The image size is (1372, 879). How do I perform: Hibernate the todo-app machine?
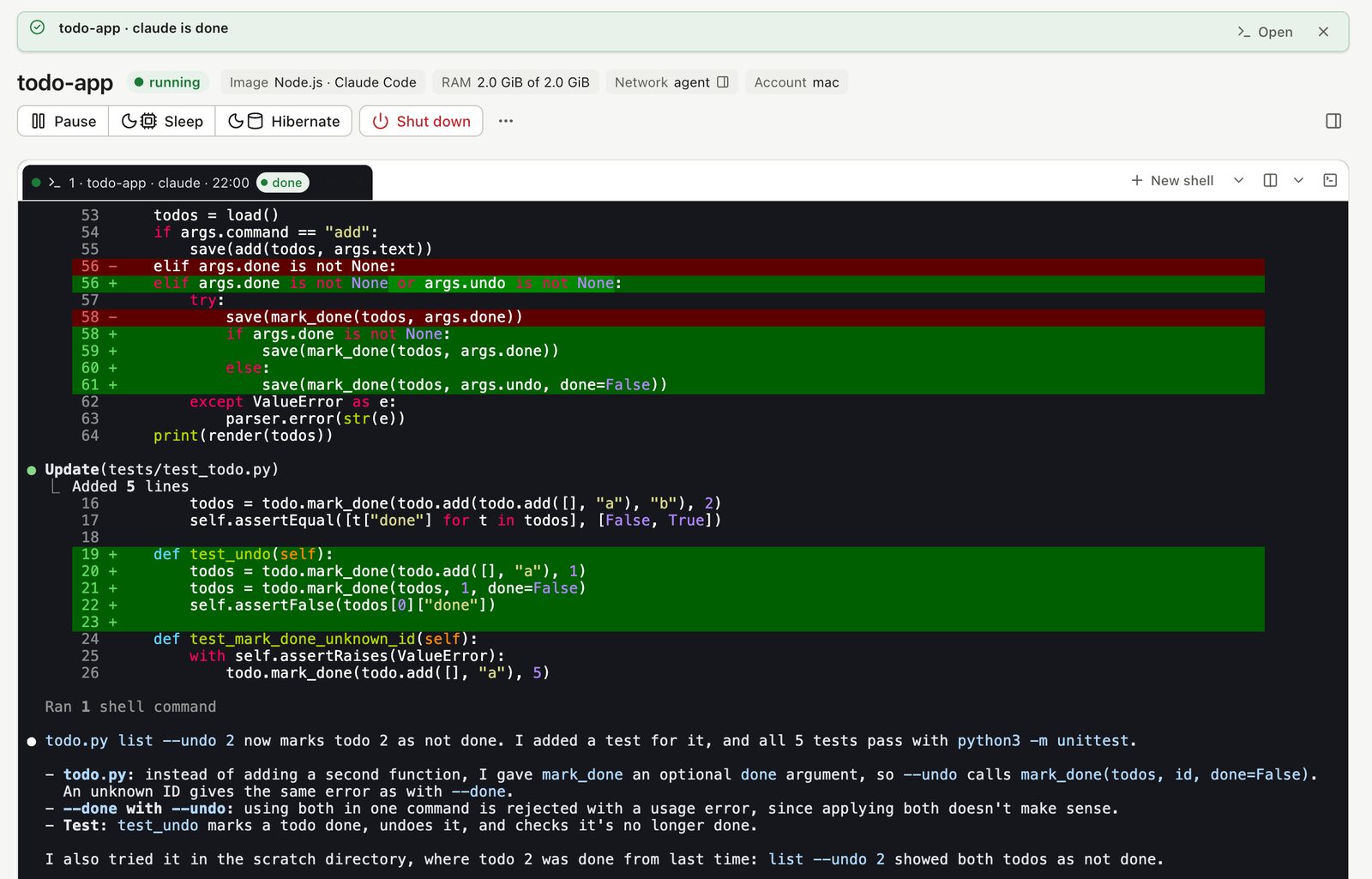pyautogui.click(x=284, y=121)
